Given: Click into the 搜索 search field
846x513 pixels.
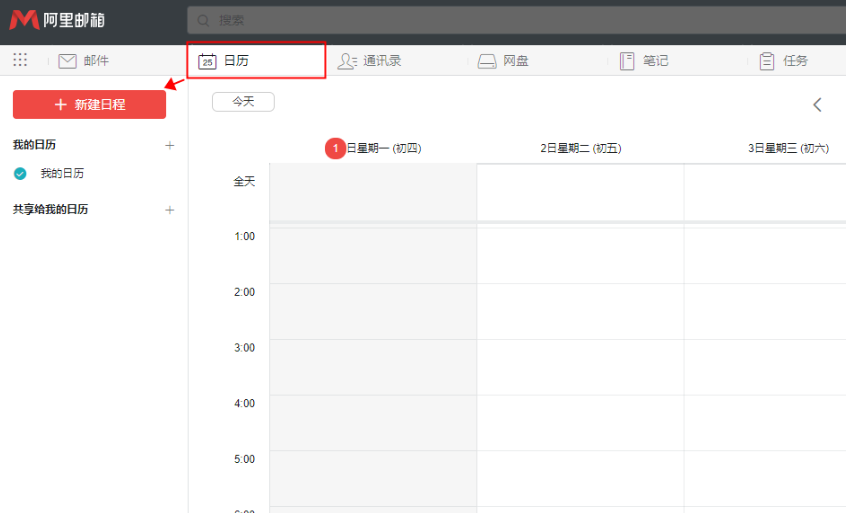Looking at the screenshot, I should point(500,20).
